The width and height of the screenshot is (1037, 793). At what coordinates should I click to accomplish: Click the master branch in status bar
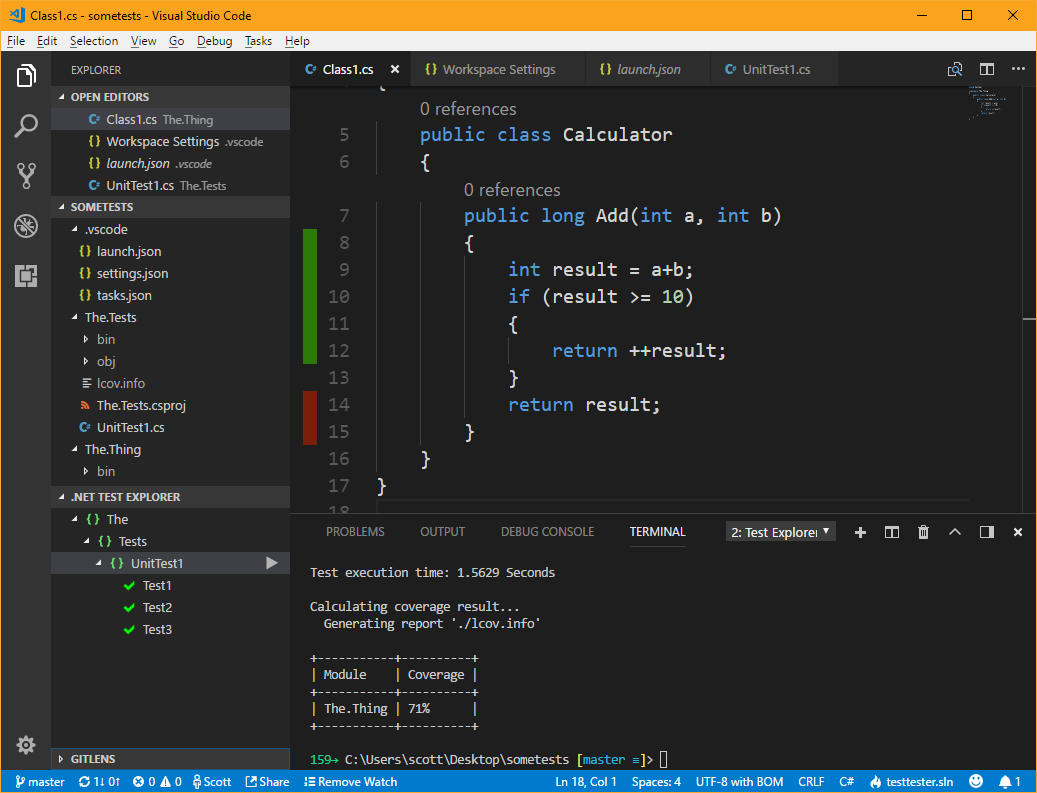point(40,782)
